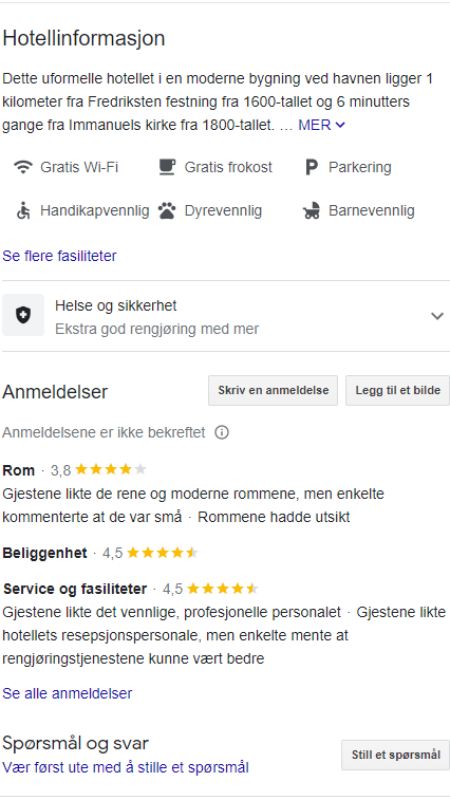Click Legg til et bilde button
Viewport: 450px width, 800px height.
pos(397,391)
